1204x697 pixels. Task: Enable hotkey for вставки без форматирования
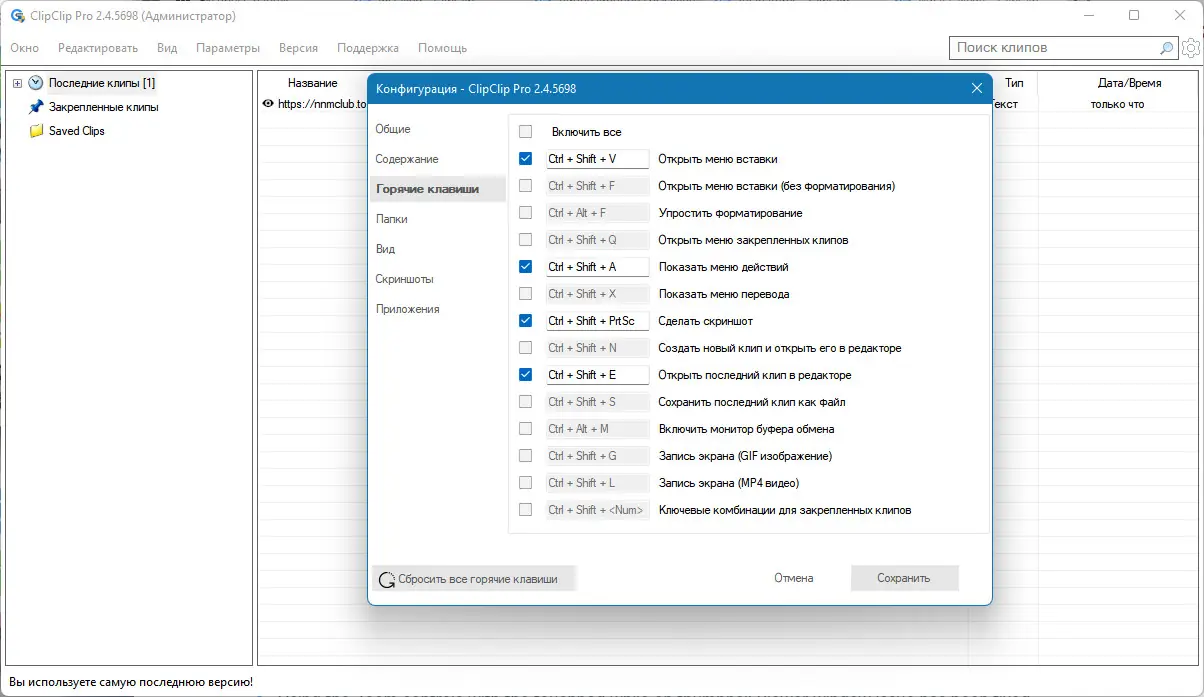coord(526,186)
